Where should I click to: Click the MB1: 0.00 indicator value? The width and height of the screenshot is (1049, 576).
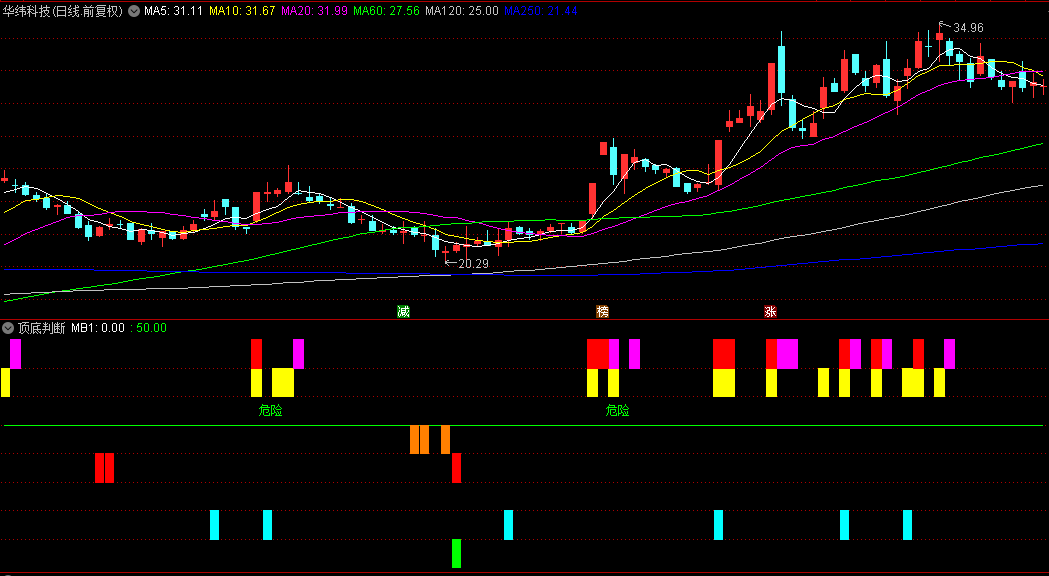click(98, 328)
